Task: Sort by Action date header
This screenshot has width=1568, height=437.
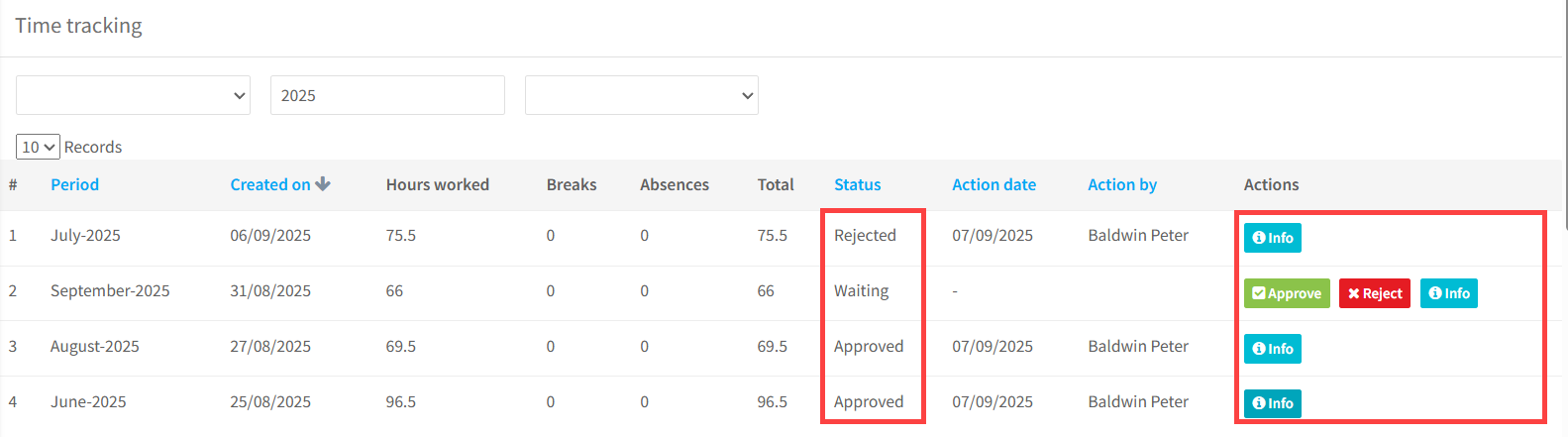Action: 993,184
